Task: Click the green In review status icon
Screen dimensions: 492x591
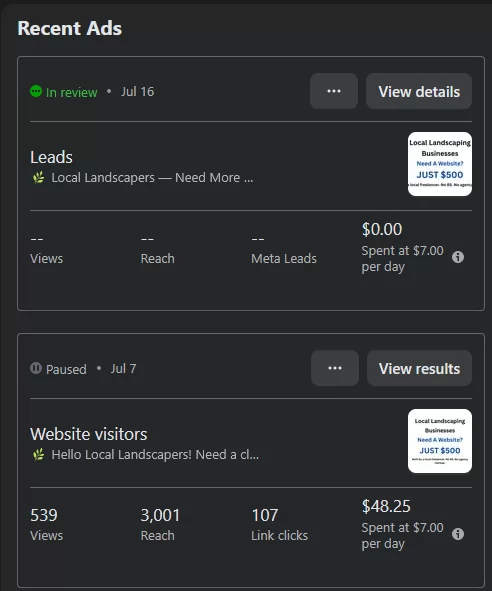Action: coord(36,91)
